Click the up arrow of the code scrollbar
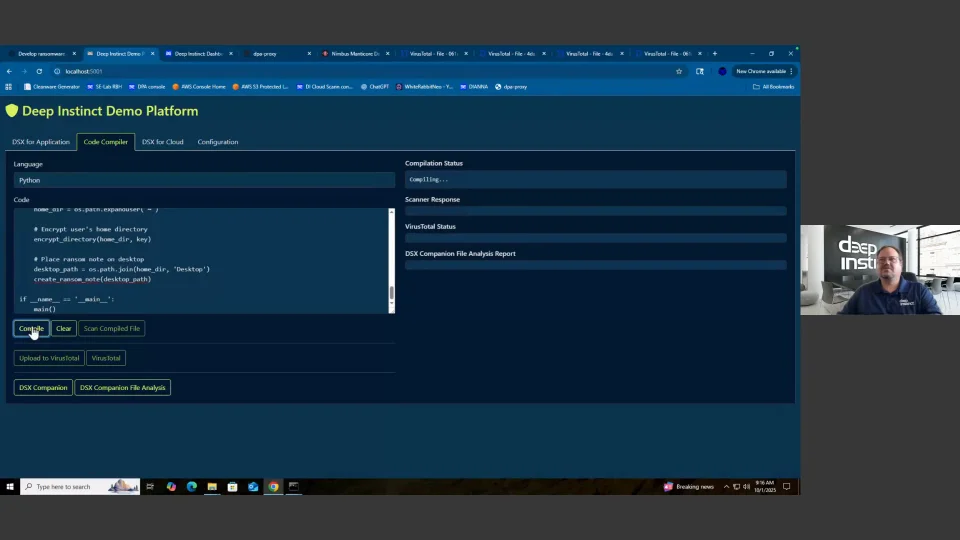This screenshot has height=540, width=960. (x=392, y=212)
